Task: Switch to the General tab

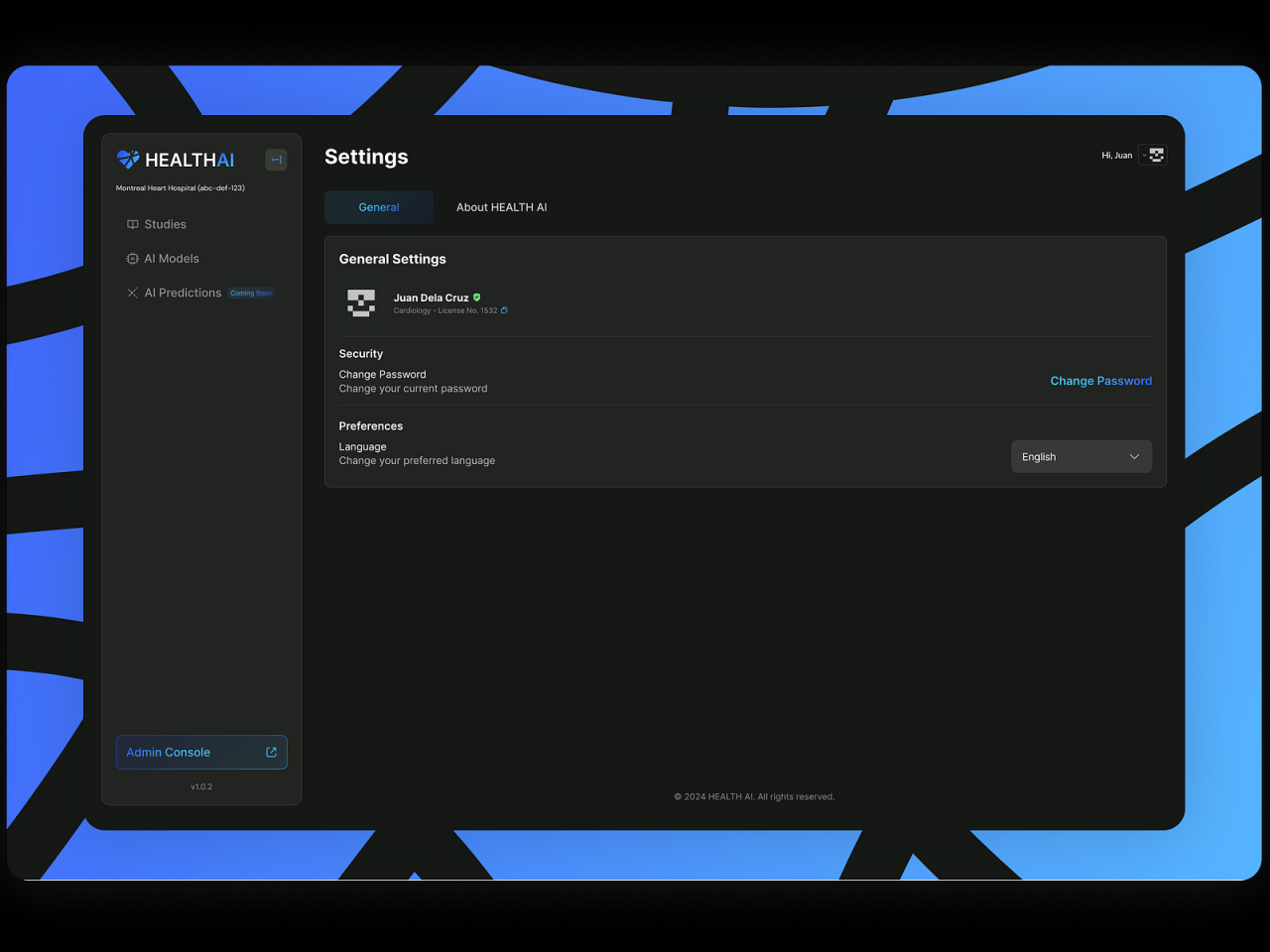Action: click(378, 207)
